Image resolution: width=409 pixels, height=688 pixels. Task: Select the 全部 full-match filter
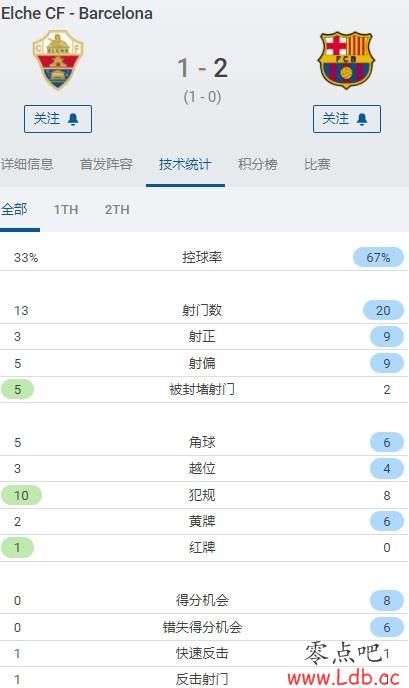(14, 209)
